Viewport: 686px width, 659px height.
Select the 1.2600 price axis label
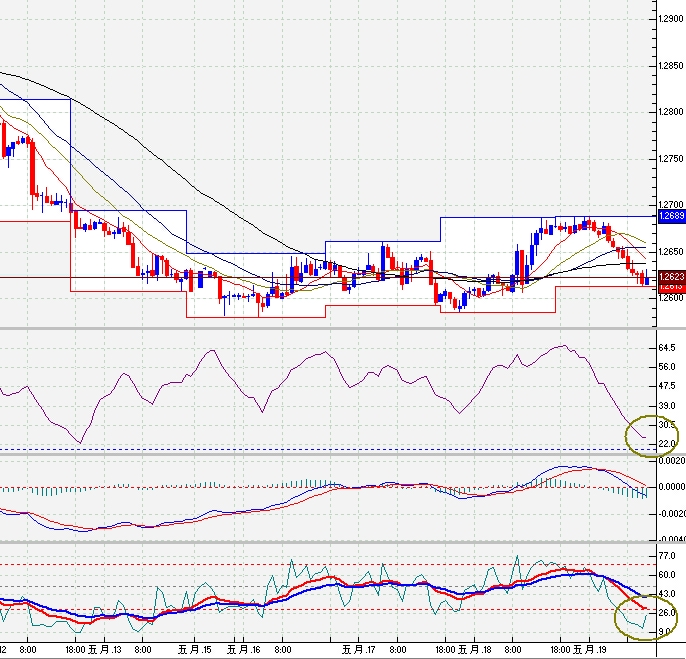pyautogui.click(x=671, y=298)
